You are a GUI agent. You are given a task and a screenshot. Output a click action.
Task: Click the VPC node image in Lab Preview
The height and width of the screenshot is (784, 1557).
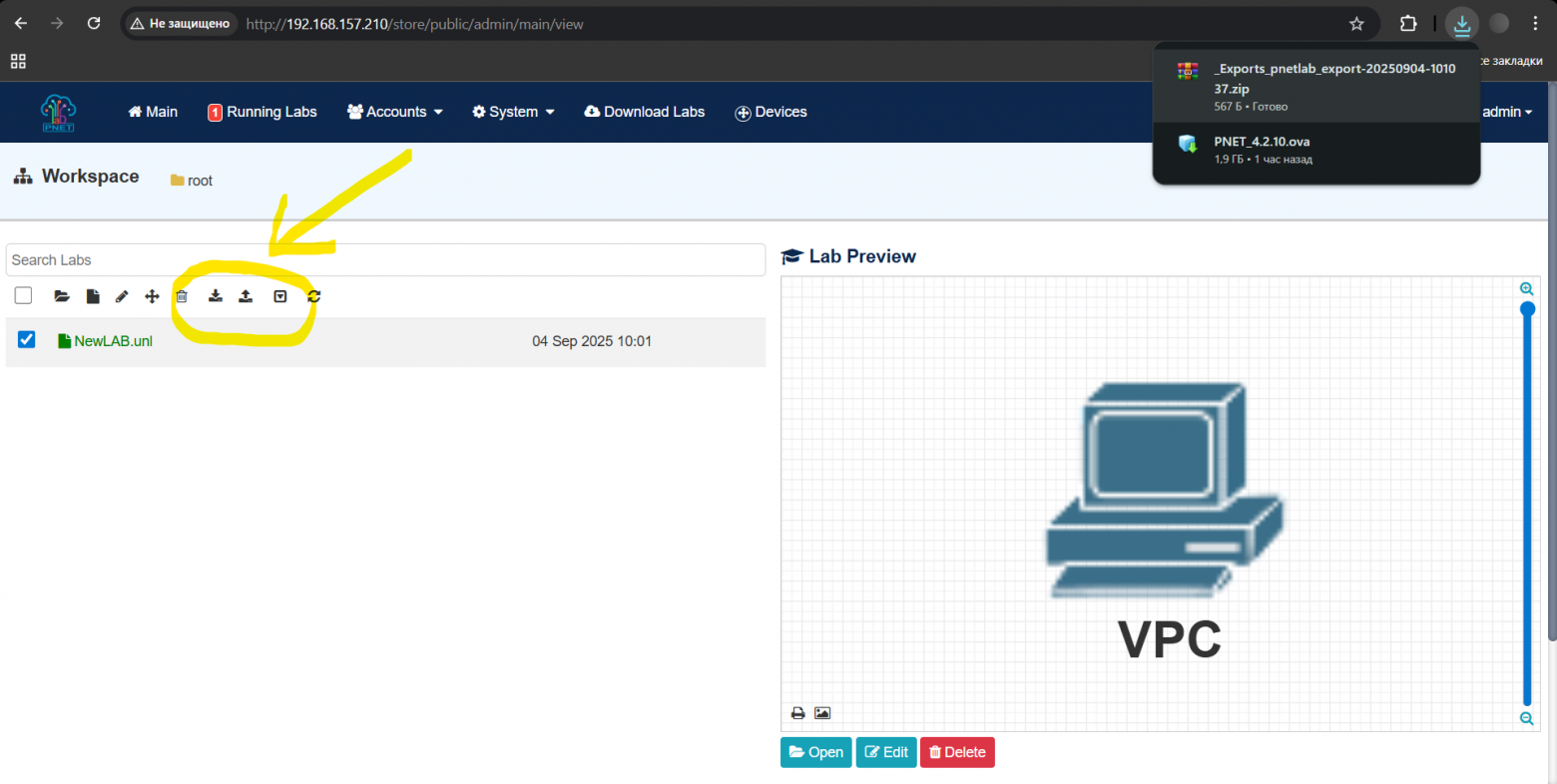pyautogui.click(x=1166, y=491)
